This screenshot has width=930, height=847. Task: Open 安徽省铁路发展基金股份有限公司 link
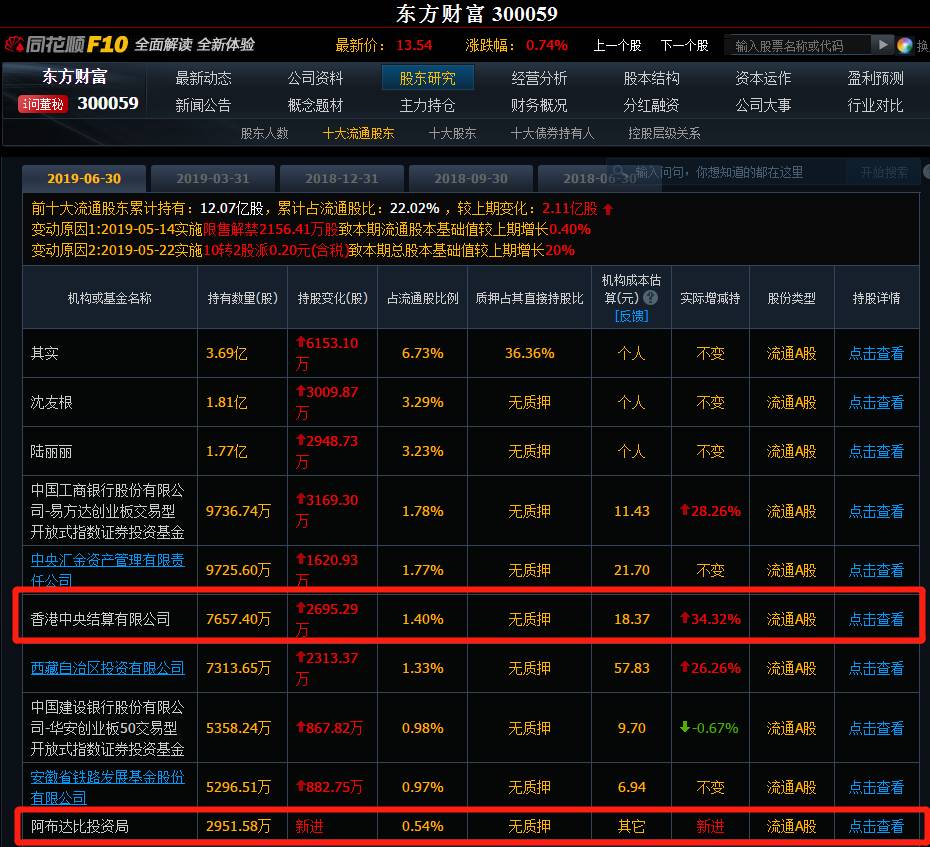click(x=108, y=787)
